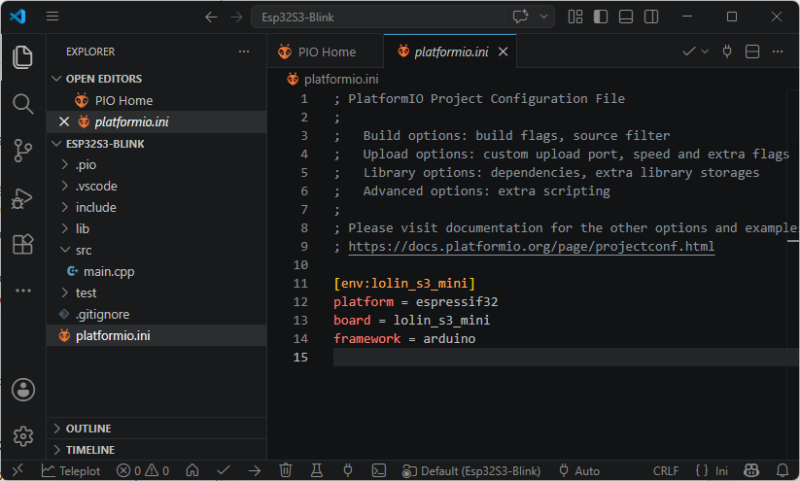Split the editor layout
This screenshot has height=481, width=800.
pos(753,52)
